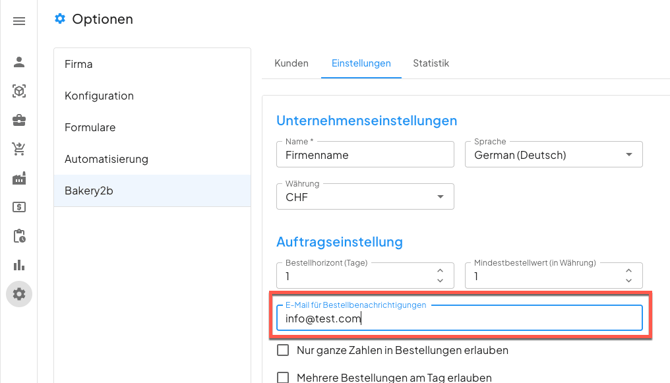This screenshot has height=383, width=670.
Task: Select Formulare in the options list
Action: 152,127
